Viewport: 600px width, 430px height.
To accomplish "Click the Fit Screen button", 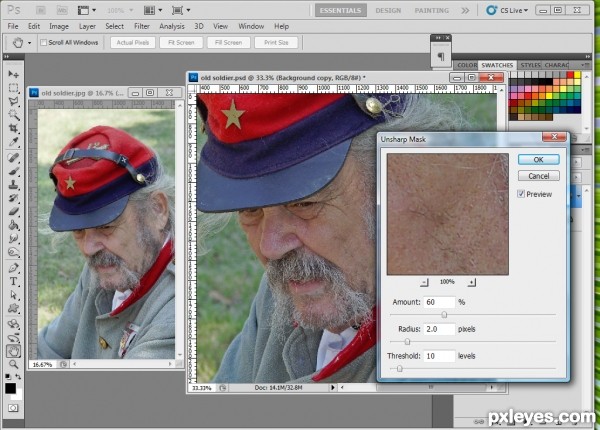I will 181,42.
